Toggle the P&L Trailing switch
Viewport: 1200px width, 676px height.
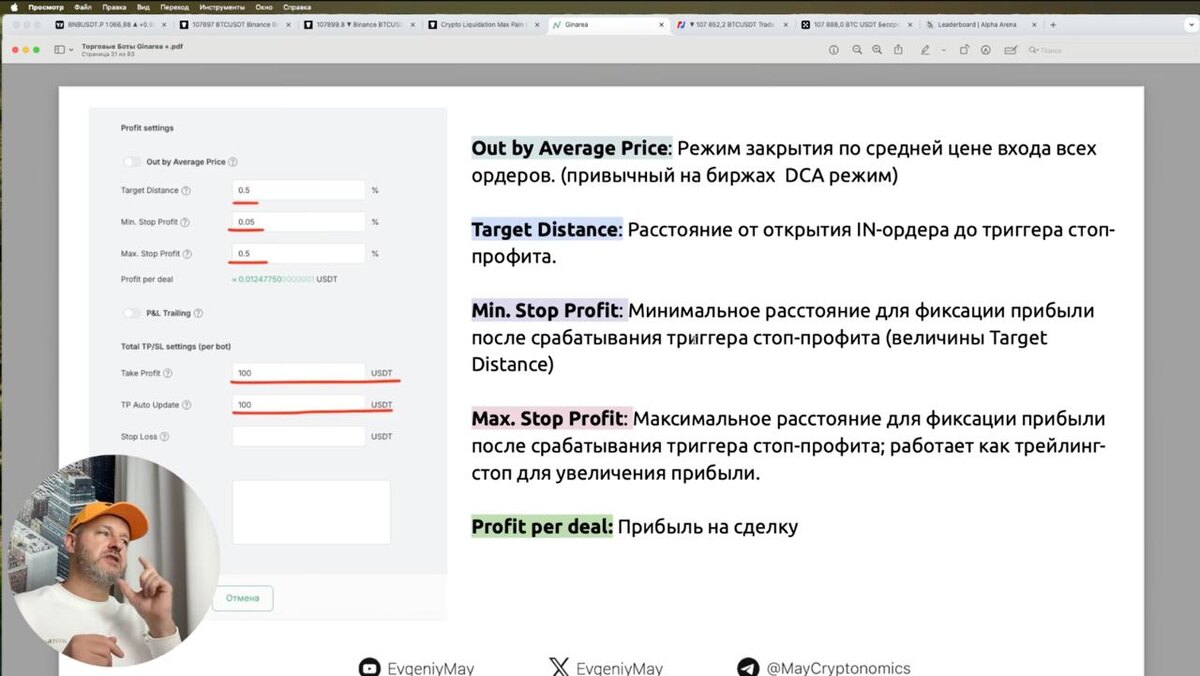pyautogui.click(x=131, y=313)
